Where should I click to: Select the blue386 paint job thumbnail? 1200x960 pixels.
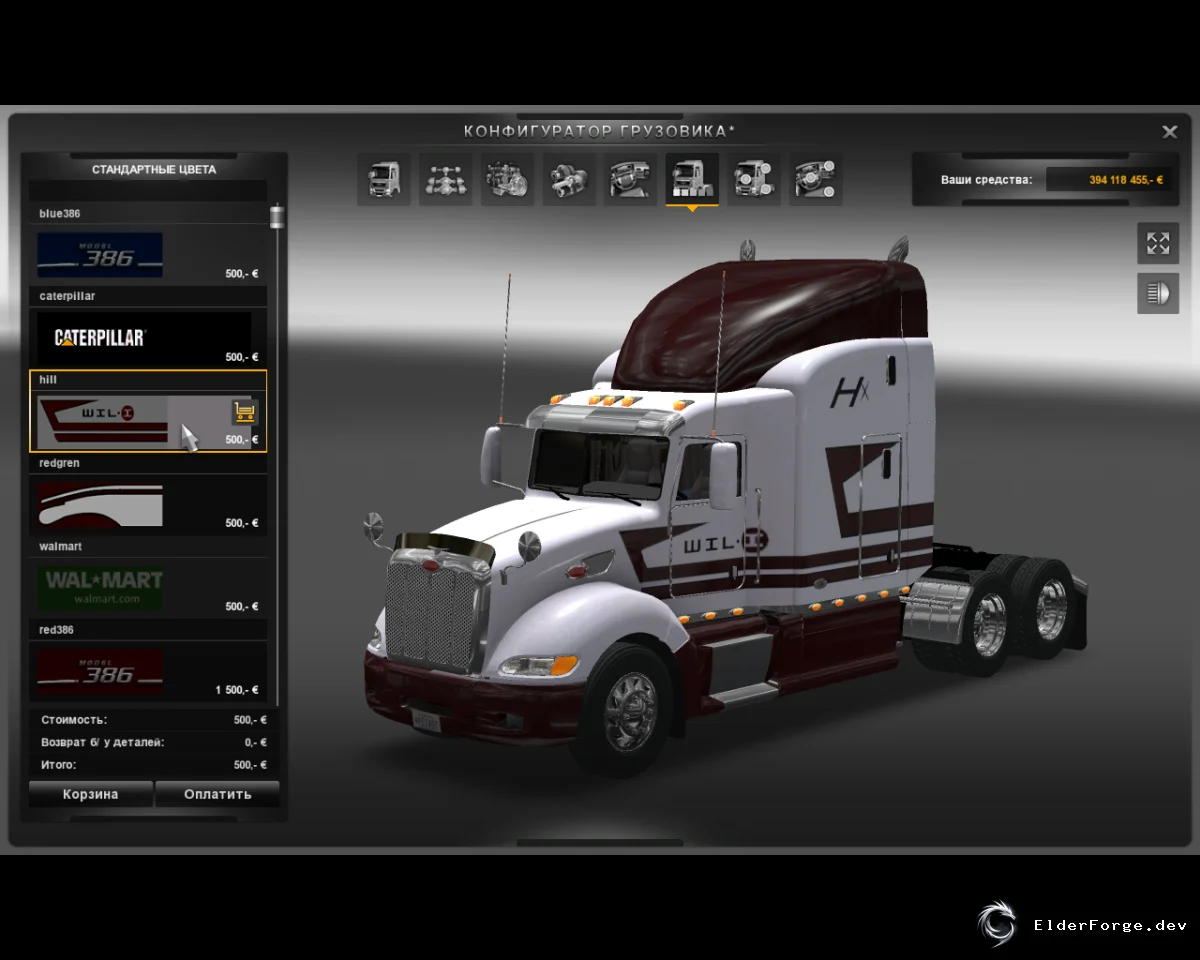[100, 255]
